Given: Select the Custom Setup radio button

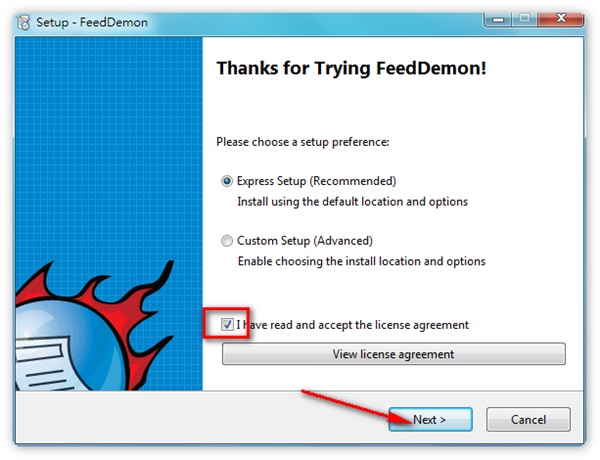Looking at the screenshot, I should click(227, 241).
